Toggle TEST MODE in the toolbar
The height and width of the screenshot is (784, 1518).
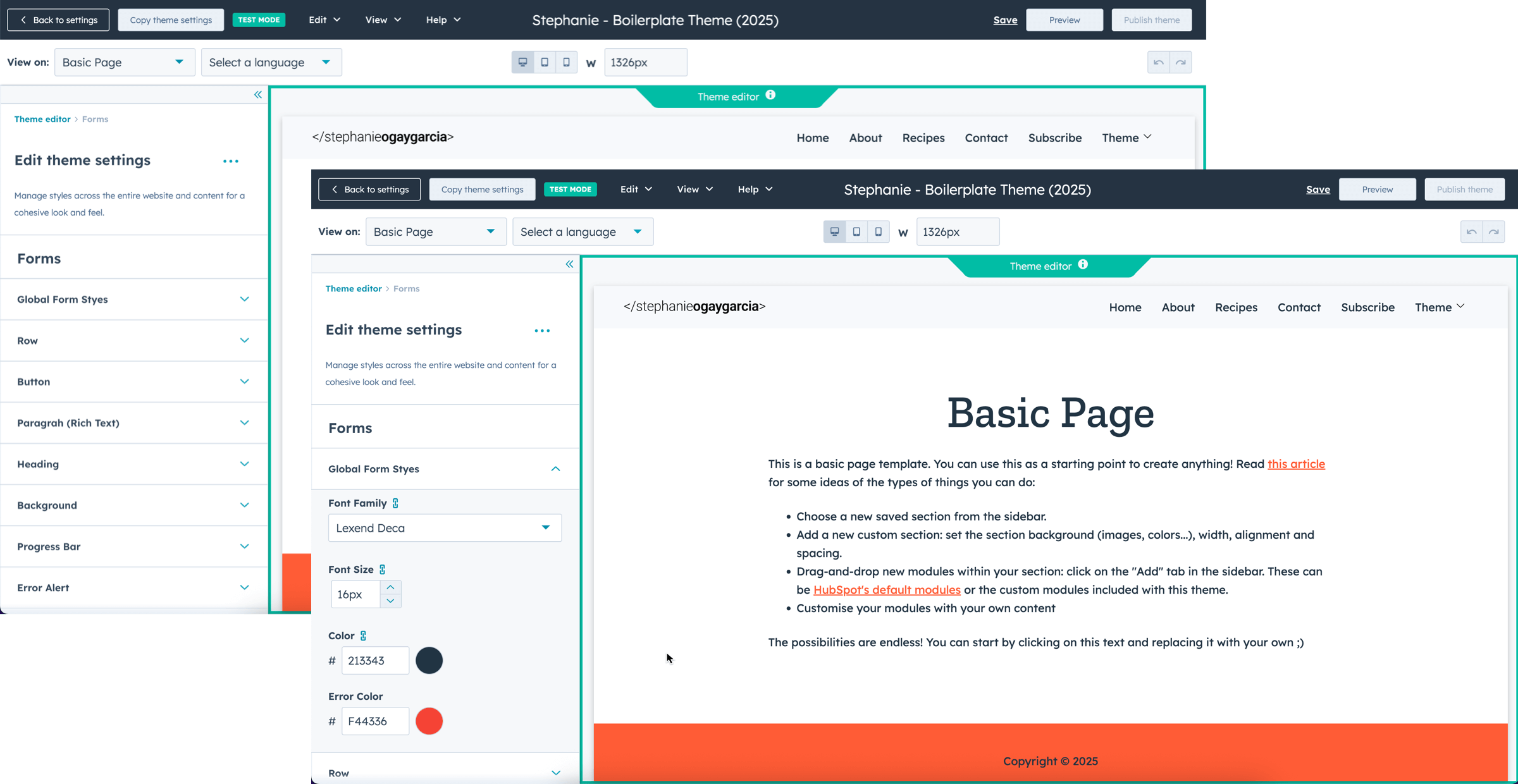tap(571, 189)
